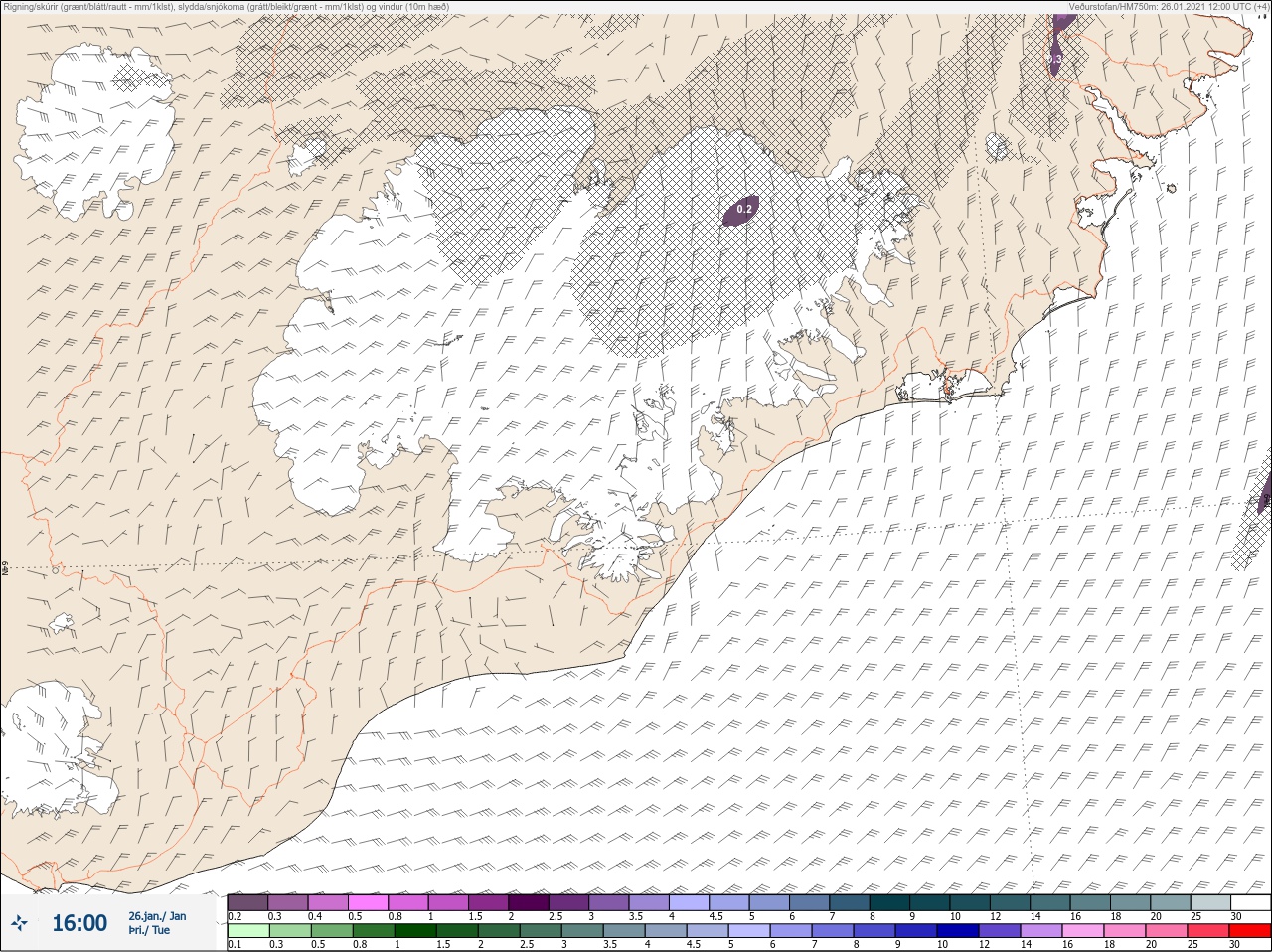Select the light pink lower legend swatch at 16
Screen dimensions: 1272x952
pyautogui.click(x=1084, y=931)
